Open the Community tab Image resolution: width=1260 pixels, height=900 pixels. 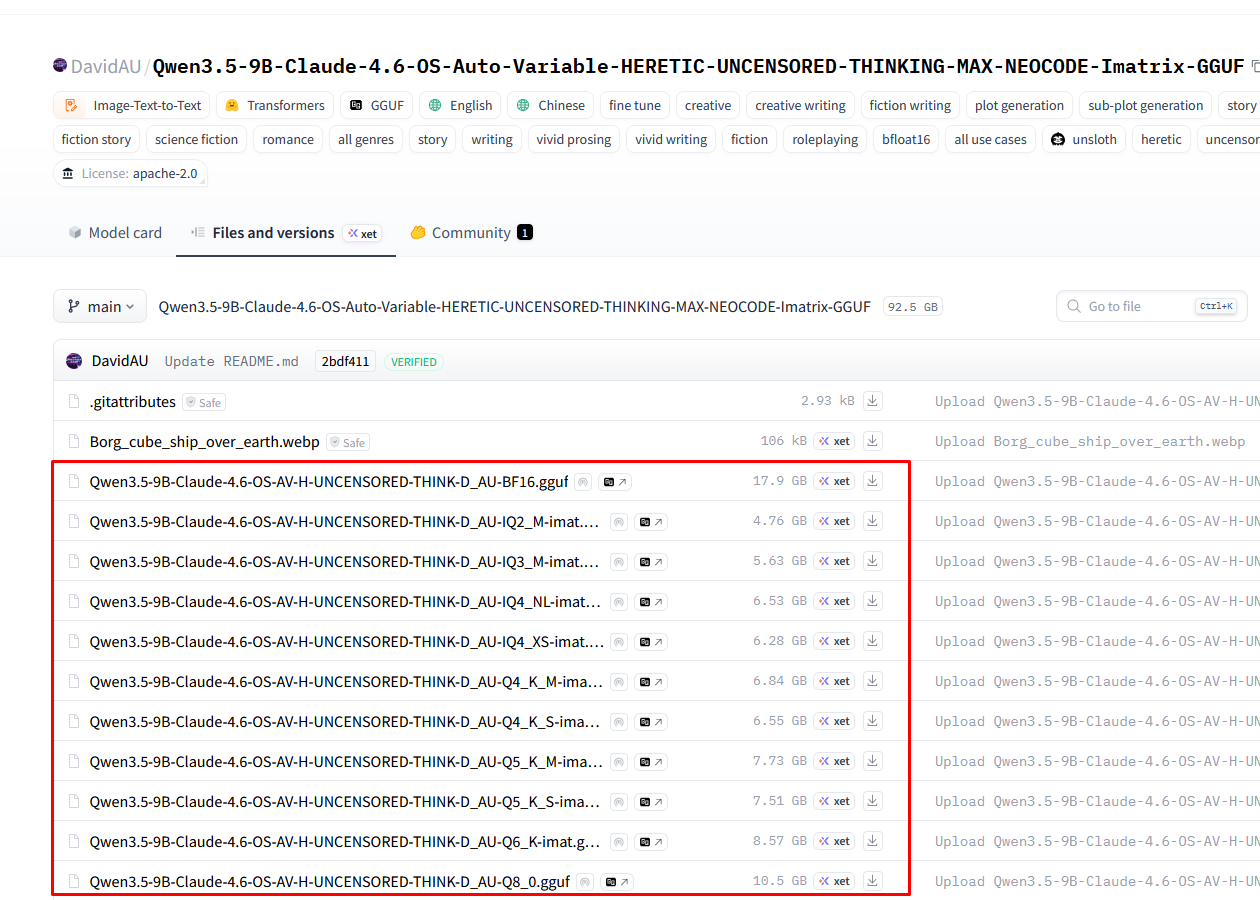point(471,233)
